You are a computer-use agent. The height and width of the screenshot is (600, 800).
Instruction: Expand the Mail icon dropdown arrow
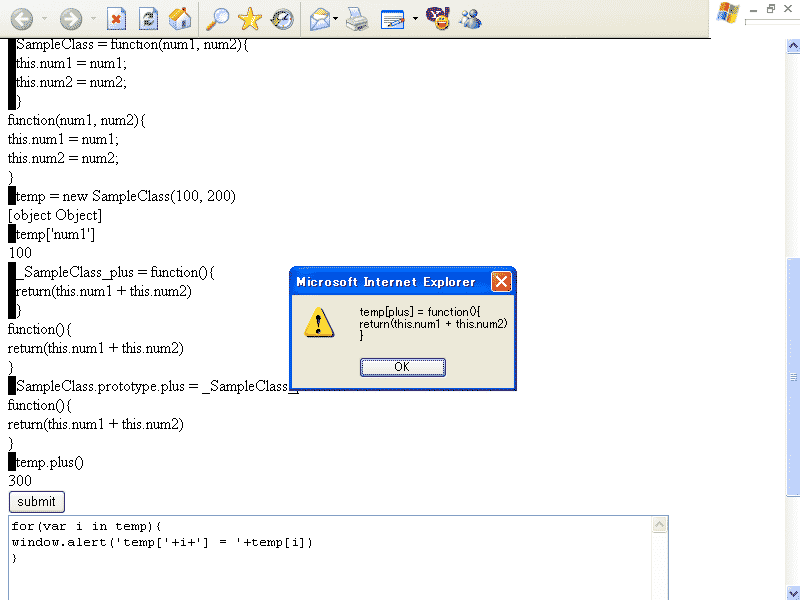point(335,19)
